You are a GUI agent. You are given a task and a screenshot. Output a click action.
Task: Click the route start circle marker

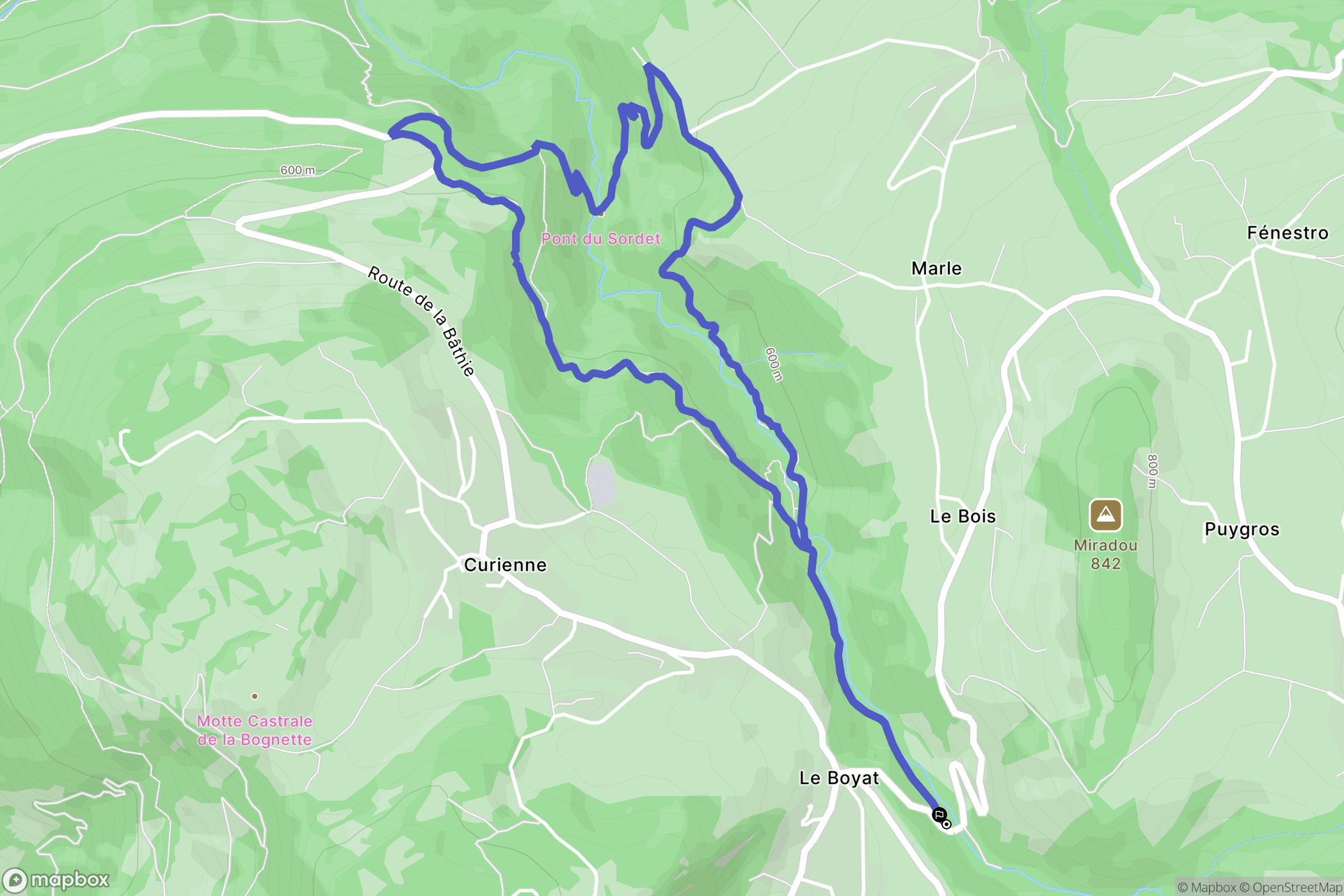point(947,825)
